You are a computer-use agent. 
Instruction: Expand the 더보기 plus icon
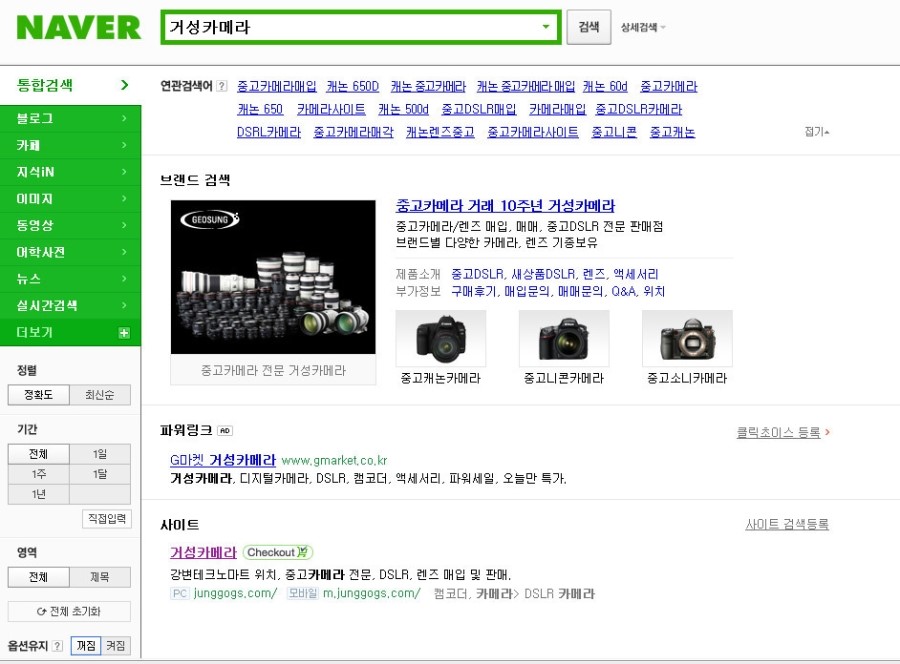(124, 333)
